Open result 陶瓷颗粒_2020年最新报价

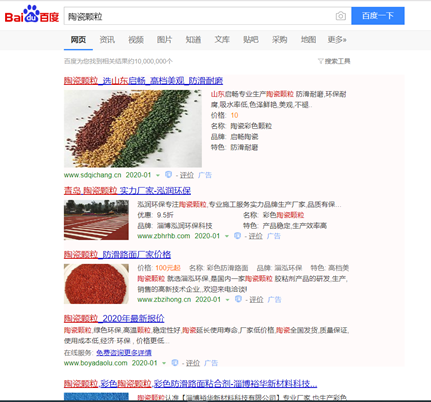point(114,318)
